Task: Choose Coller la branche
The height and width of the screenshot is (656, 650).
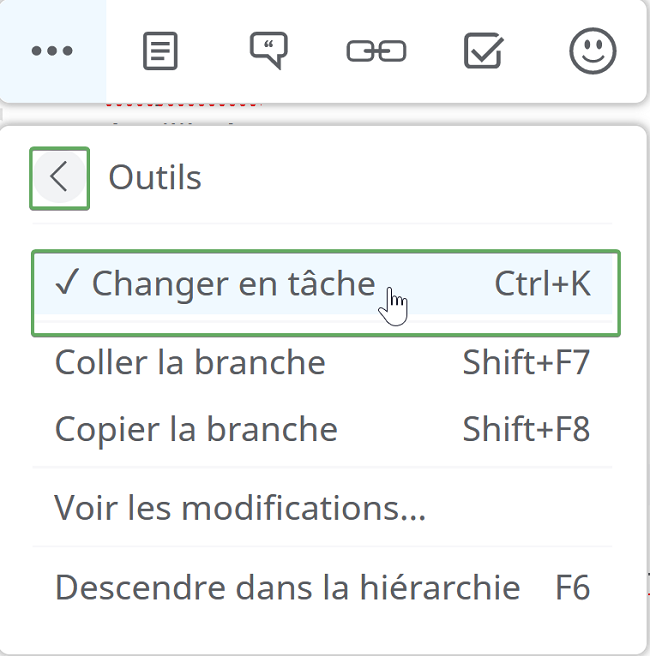Action: pyautogui.click(x=322, y=362)
